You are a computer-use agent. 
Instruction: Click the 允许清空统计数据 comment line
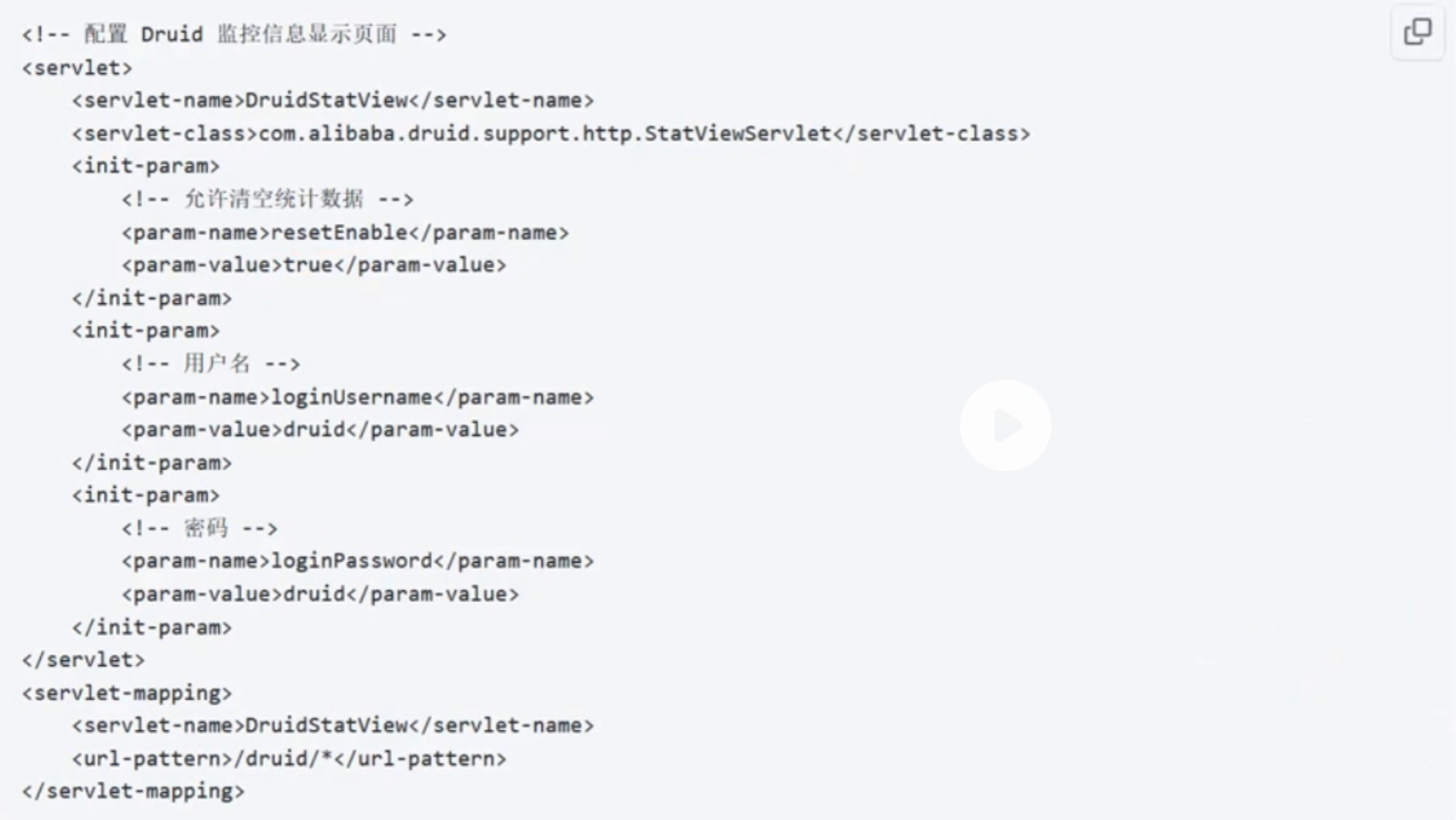(267, 199)
